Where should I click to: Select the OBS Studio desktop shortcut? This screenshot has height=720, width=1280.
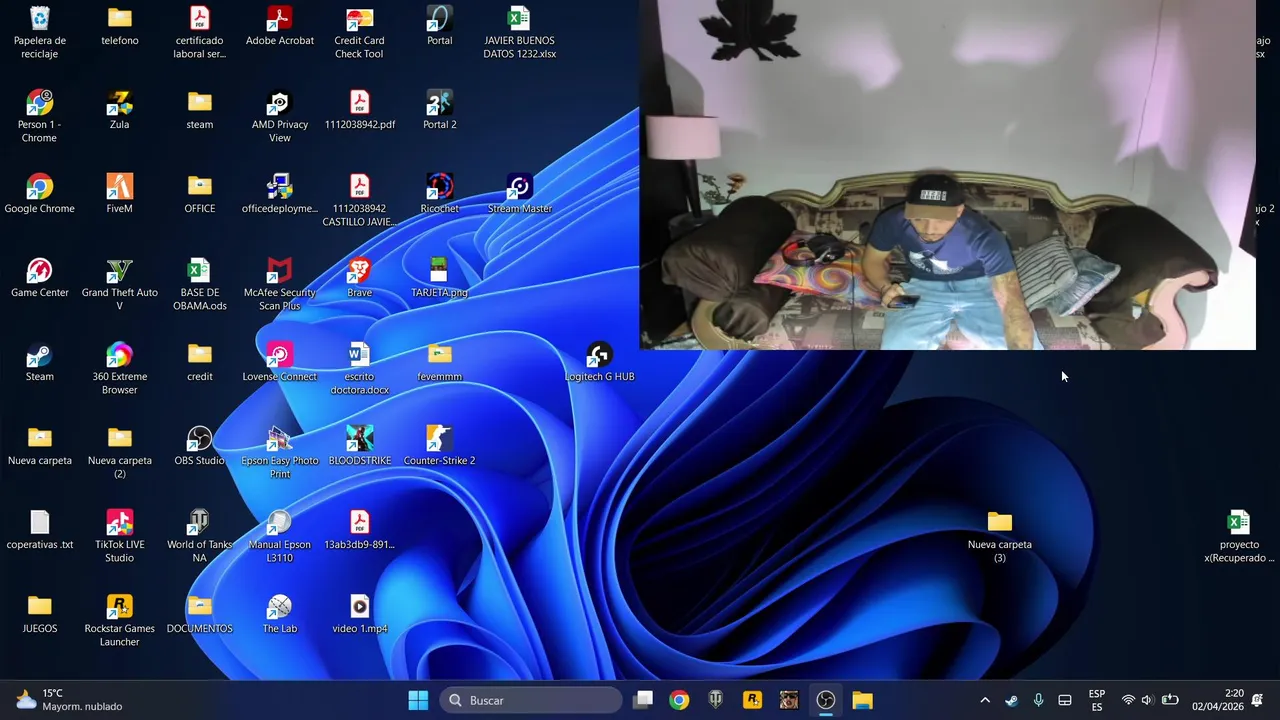200,446
